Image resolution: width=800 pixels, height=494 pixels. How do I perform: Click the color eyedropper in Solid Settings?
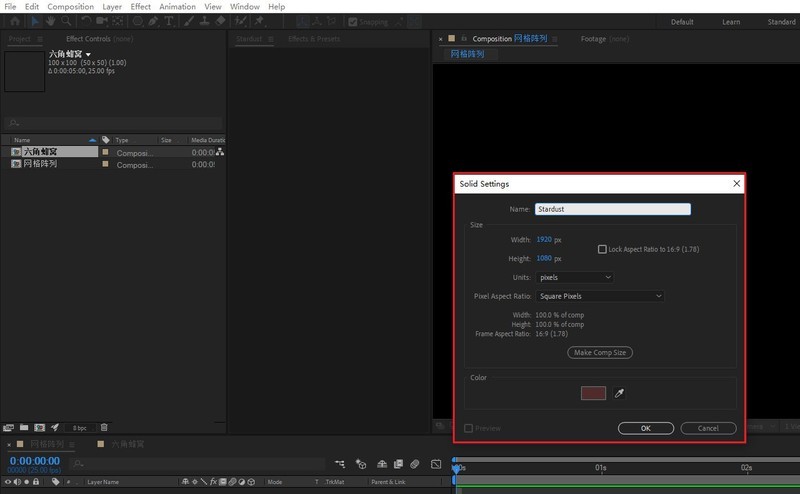coord(619,394)
